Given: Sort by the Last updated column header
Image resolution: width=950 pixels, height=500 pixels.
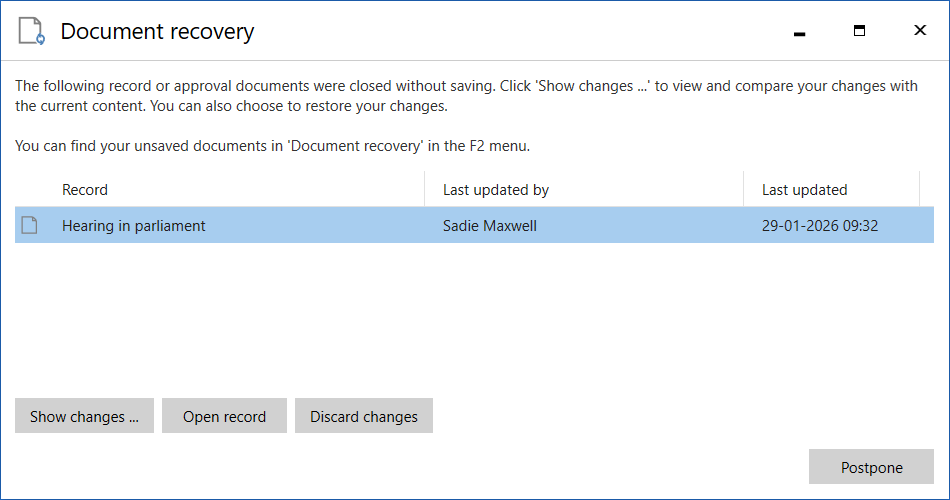Looking at the screenshot, I should pos(805,190).
